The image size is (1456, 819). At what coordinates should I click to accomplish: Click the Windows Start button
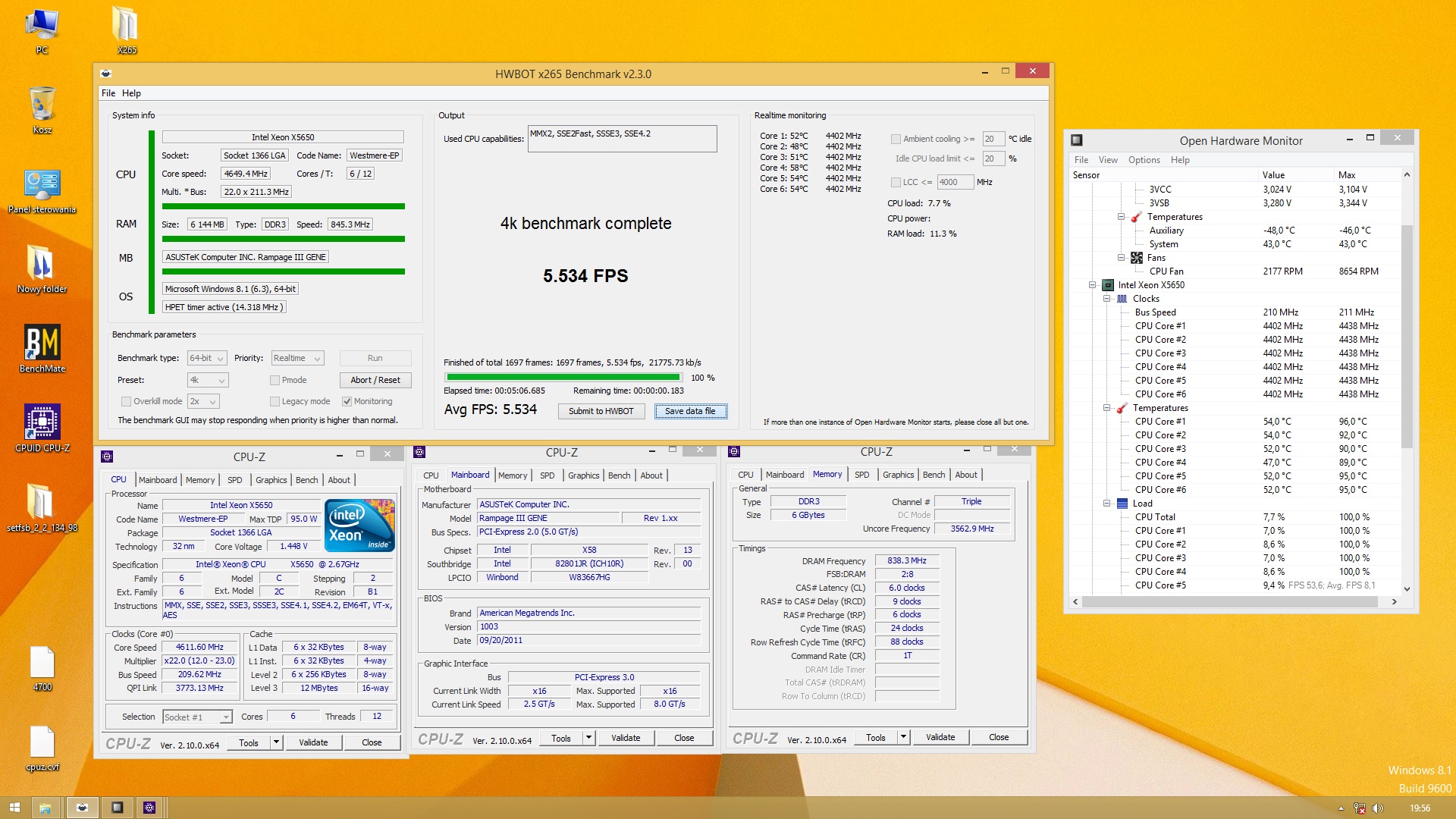(x=14, y=808)
